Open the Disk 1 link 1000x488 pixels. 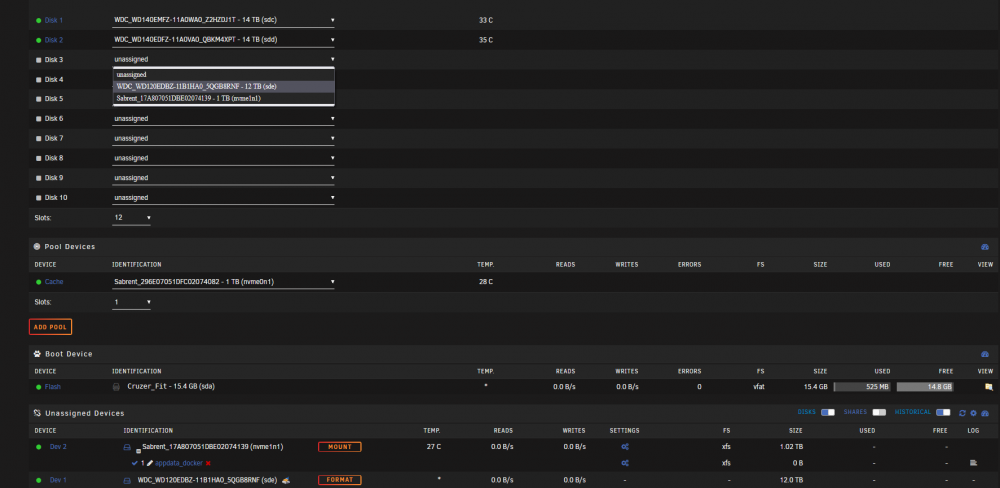54,20
